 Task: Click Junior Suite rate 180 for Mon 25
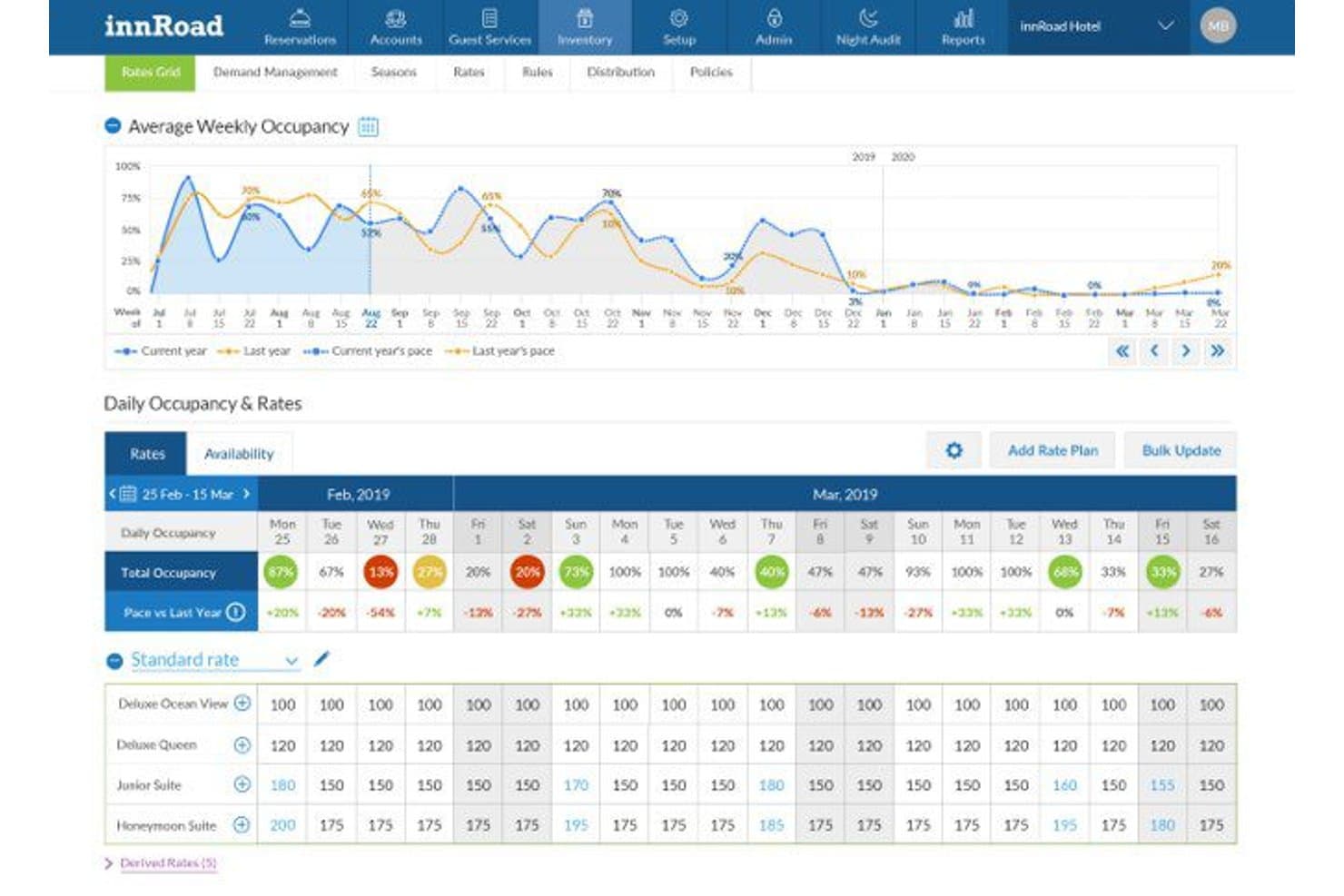point(282,784)
